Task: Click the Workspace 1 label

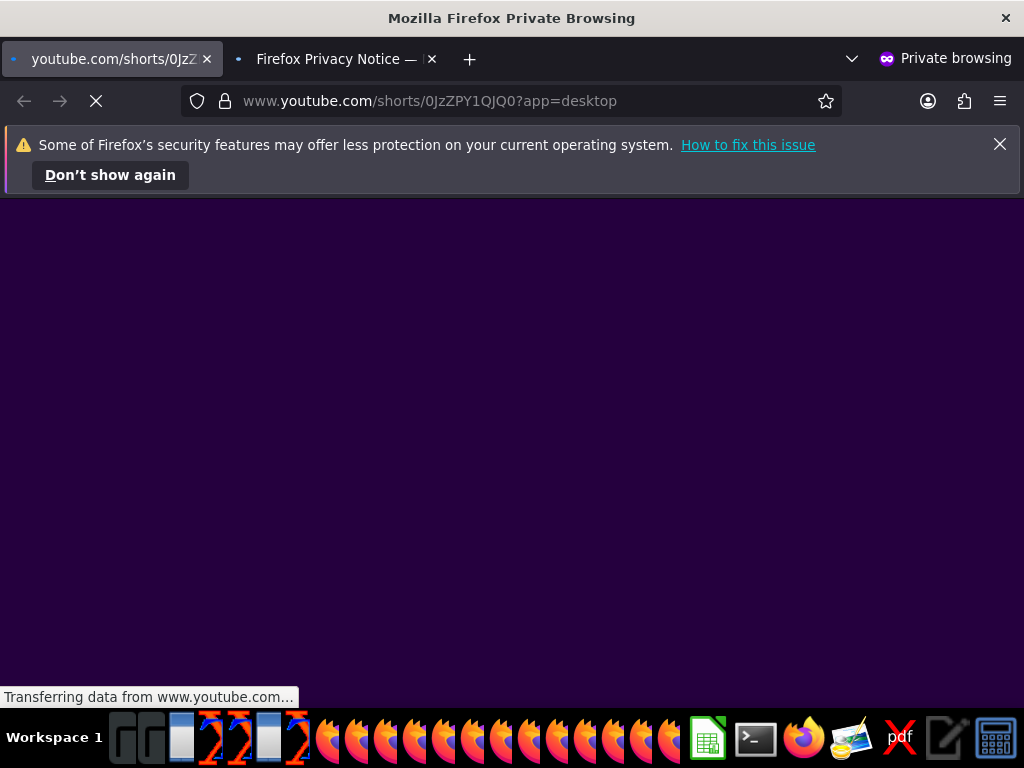Action: pos(54,737)
